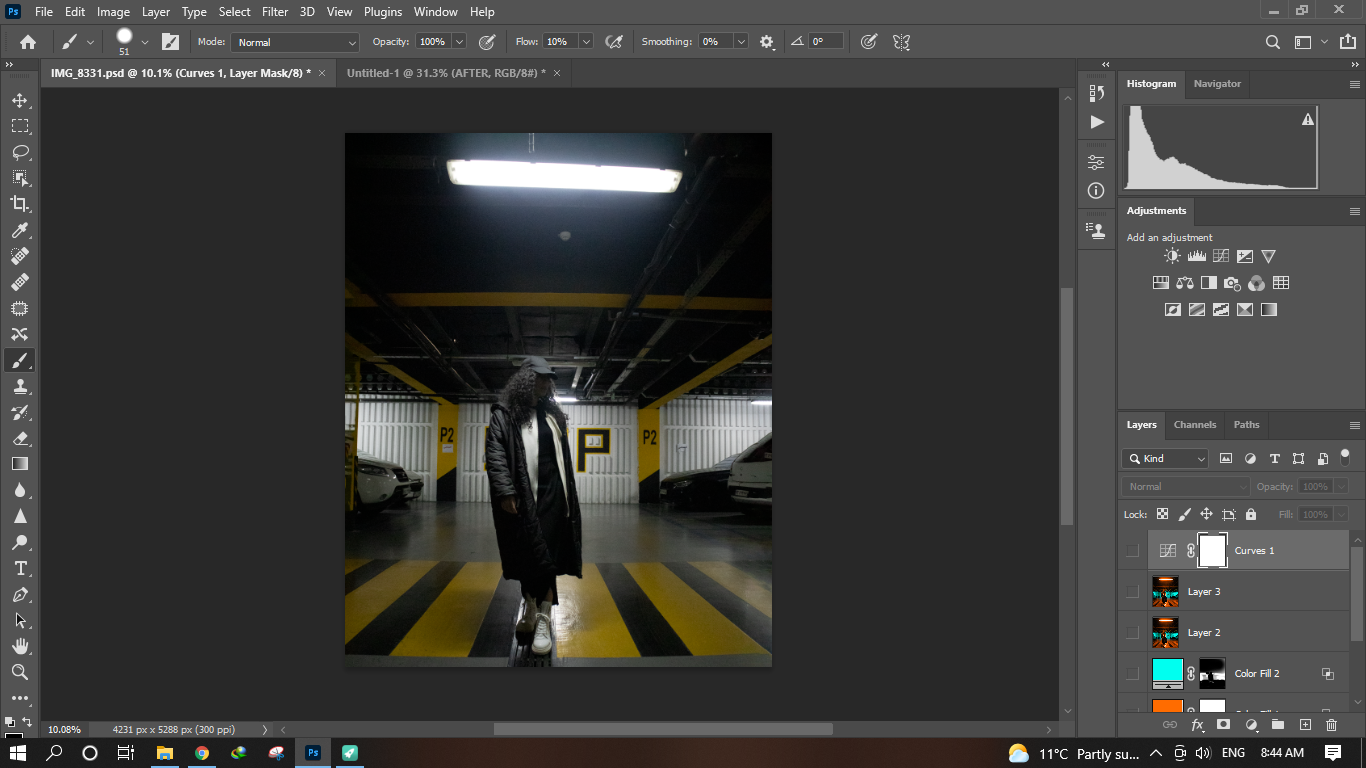Select the Crop tool
Viewport: 1366px width, 768px height.
click(x=20, y=204)
